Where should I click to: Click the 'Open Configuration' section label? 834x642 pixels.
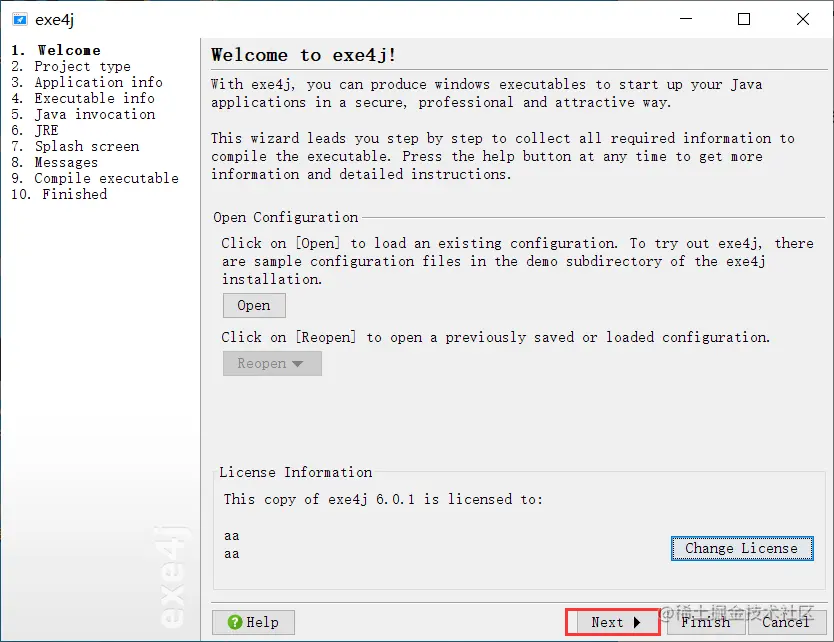[x=286, y=217]
